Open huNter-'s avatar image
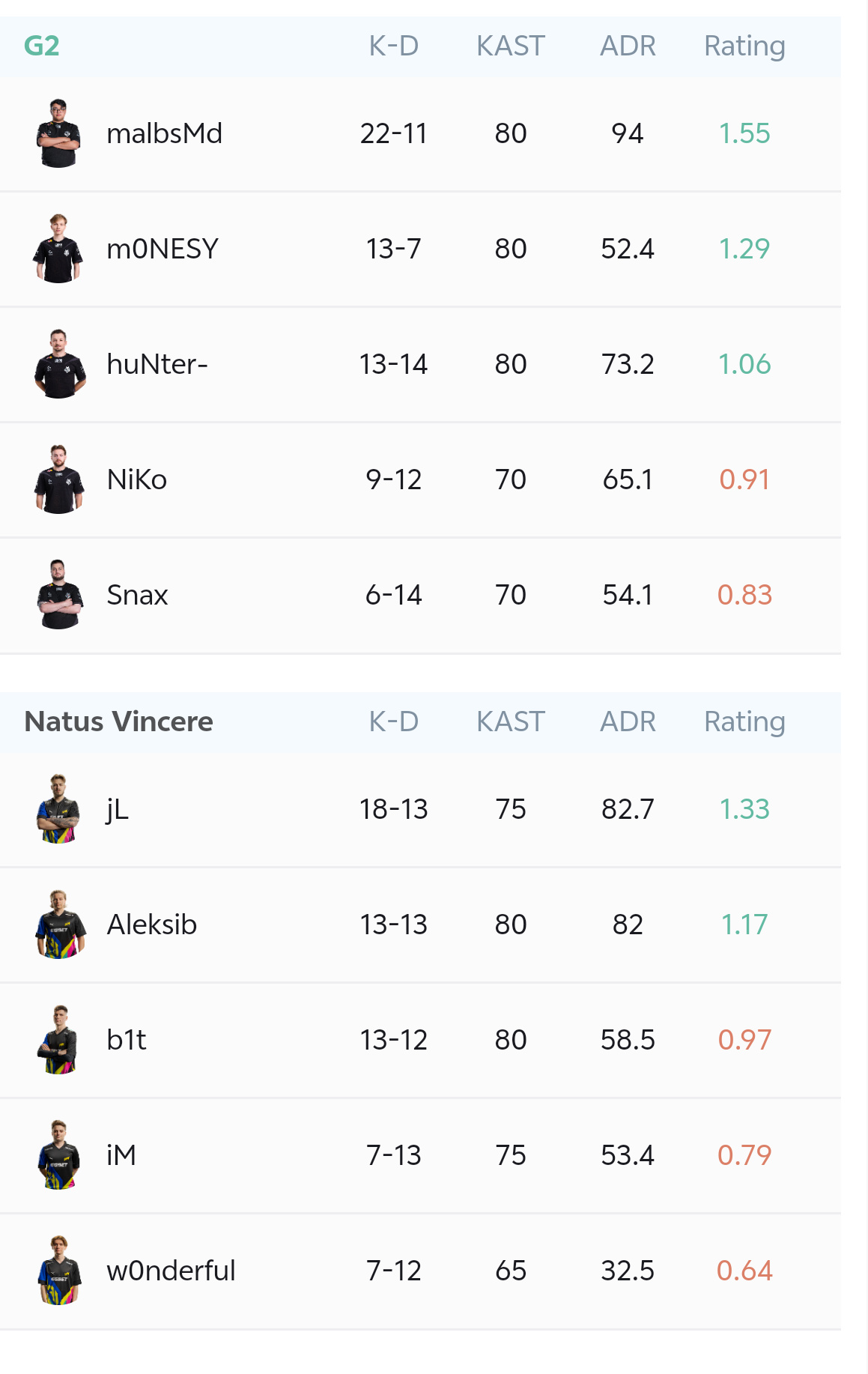868x1374 pixels. (58, 364)
